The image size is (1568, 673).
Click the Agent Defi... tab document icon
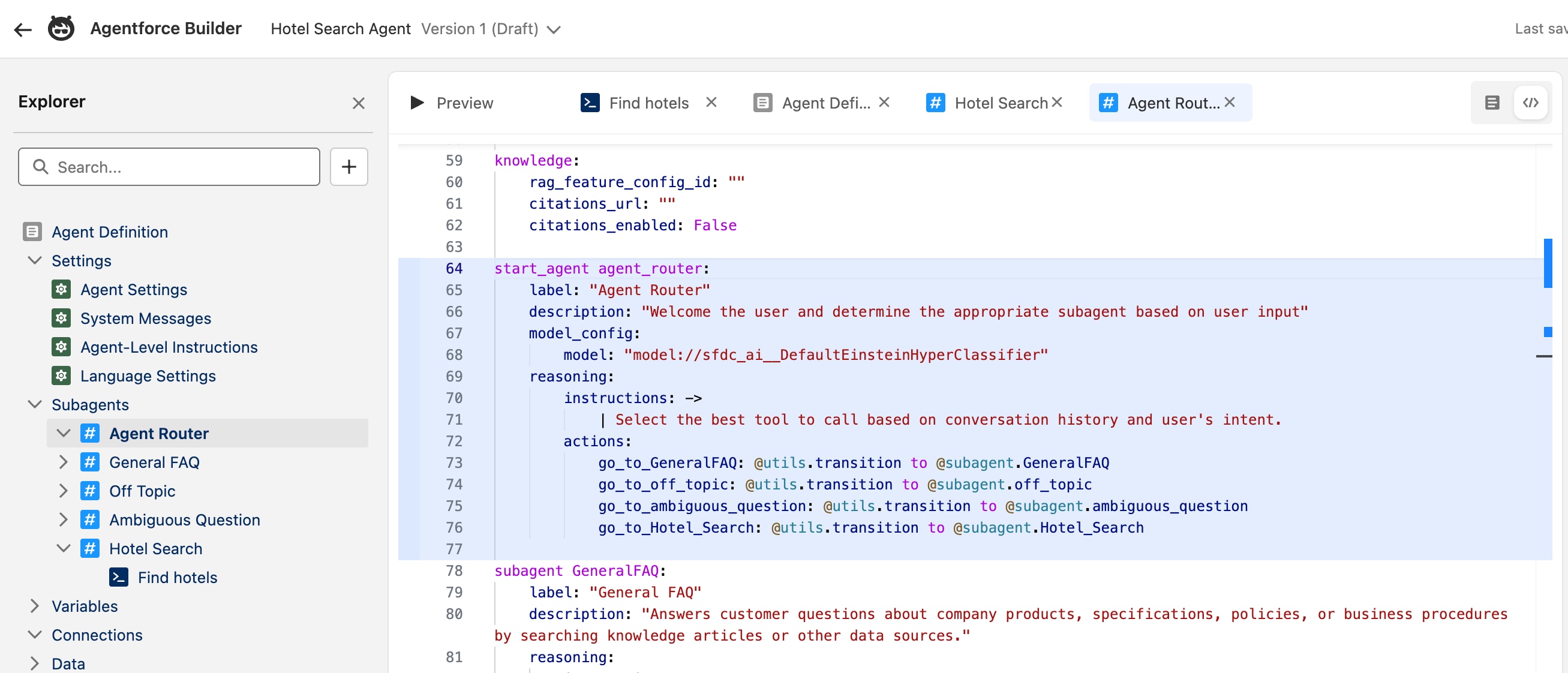pyautogui.click(x=762, y=102)
